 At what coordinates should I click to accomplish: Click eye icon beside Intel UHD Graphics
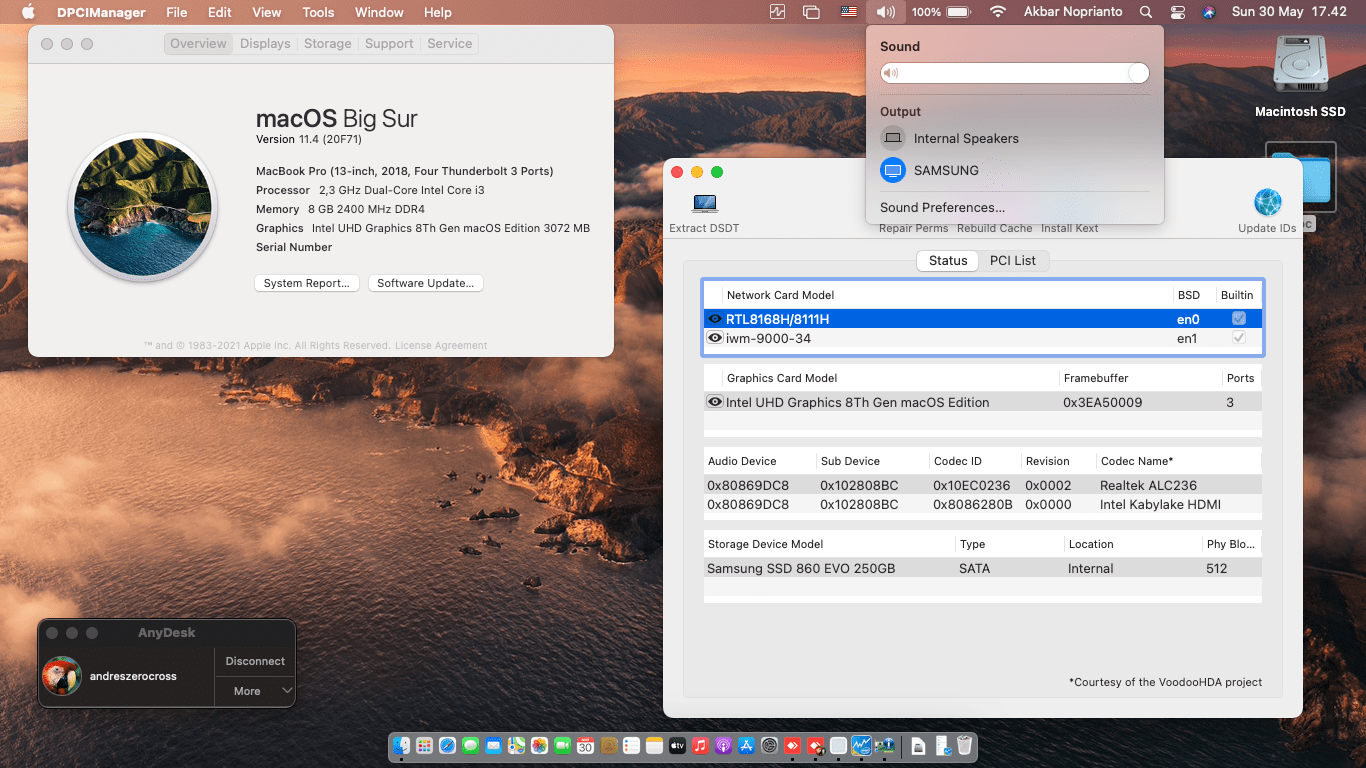(714, 402)
